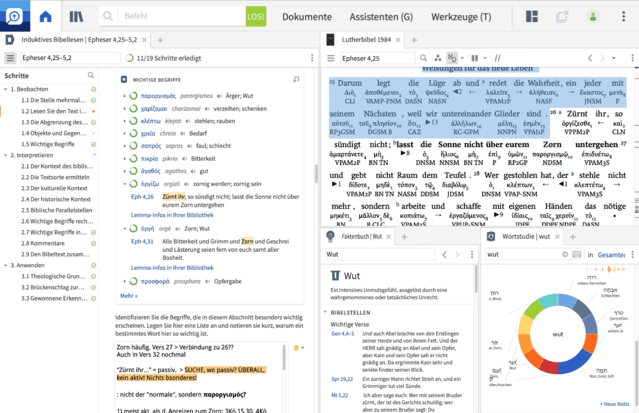Viewport: 639px width, 413px height.
Task: Expand the παροργισμός term entry
Action: click(126, 96)
